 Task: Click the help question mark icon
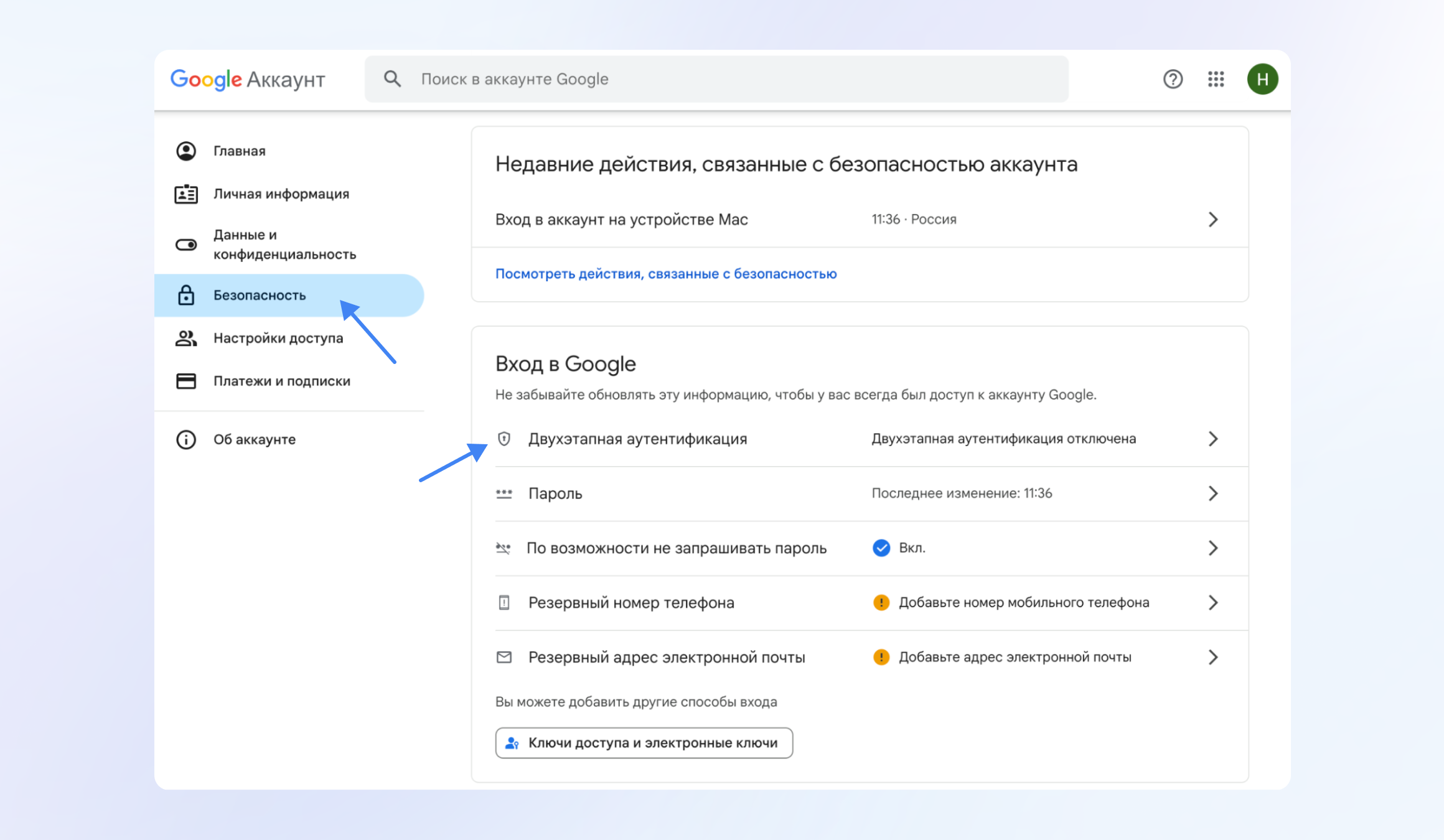[1173, 79]
